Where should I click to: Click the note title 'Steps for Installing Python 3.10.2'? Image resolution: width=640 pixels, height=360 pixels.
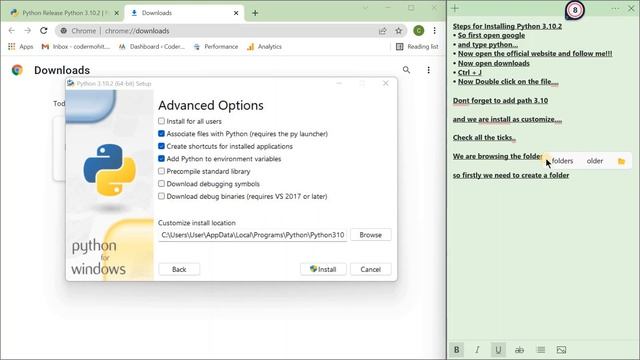(x=507, y=26)
